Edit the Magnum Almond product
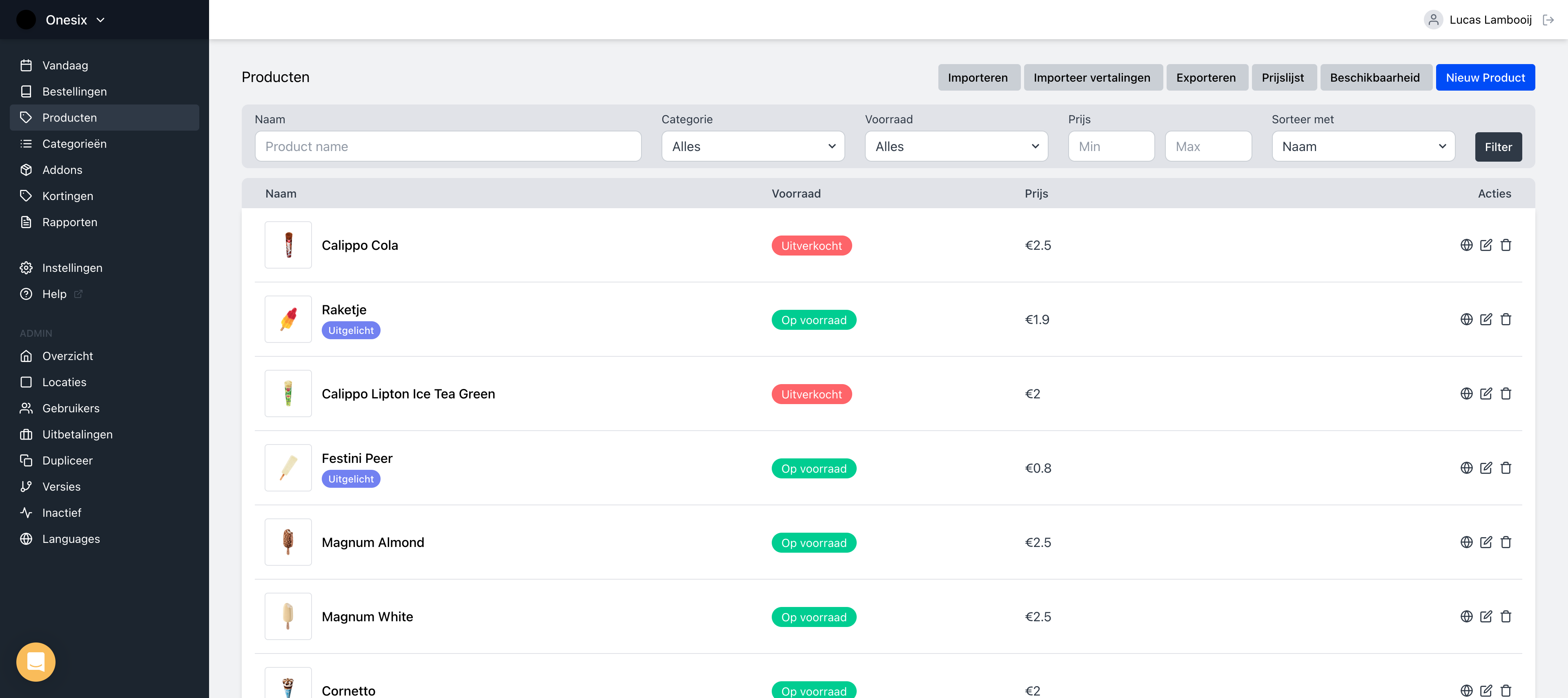1568x698 pixels. click(1486, 542)
